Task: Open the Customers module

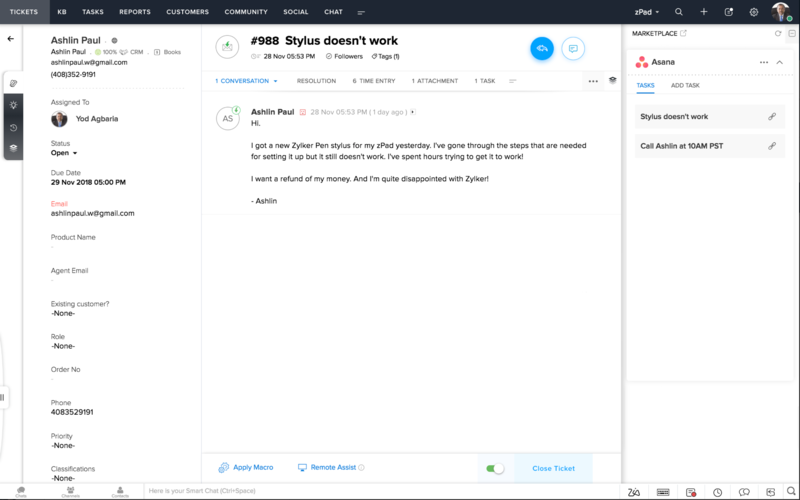Action: click(187, 12)
